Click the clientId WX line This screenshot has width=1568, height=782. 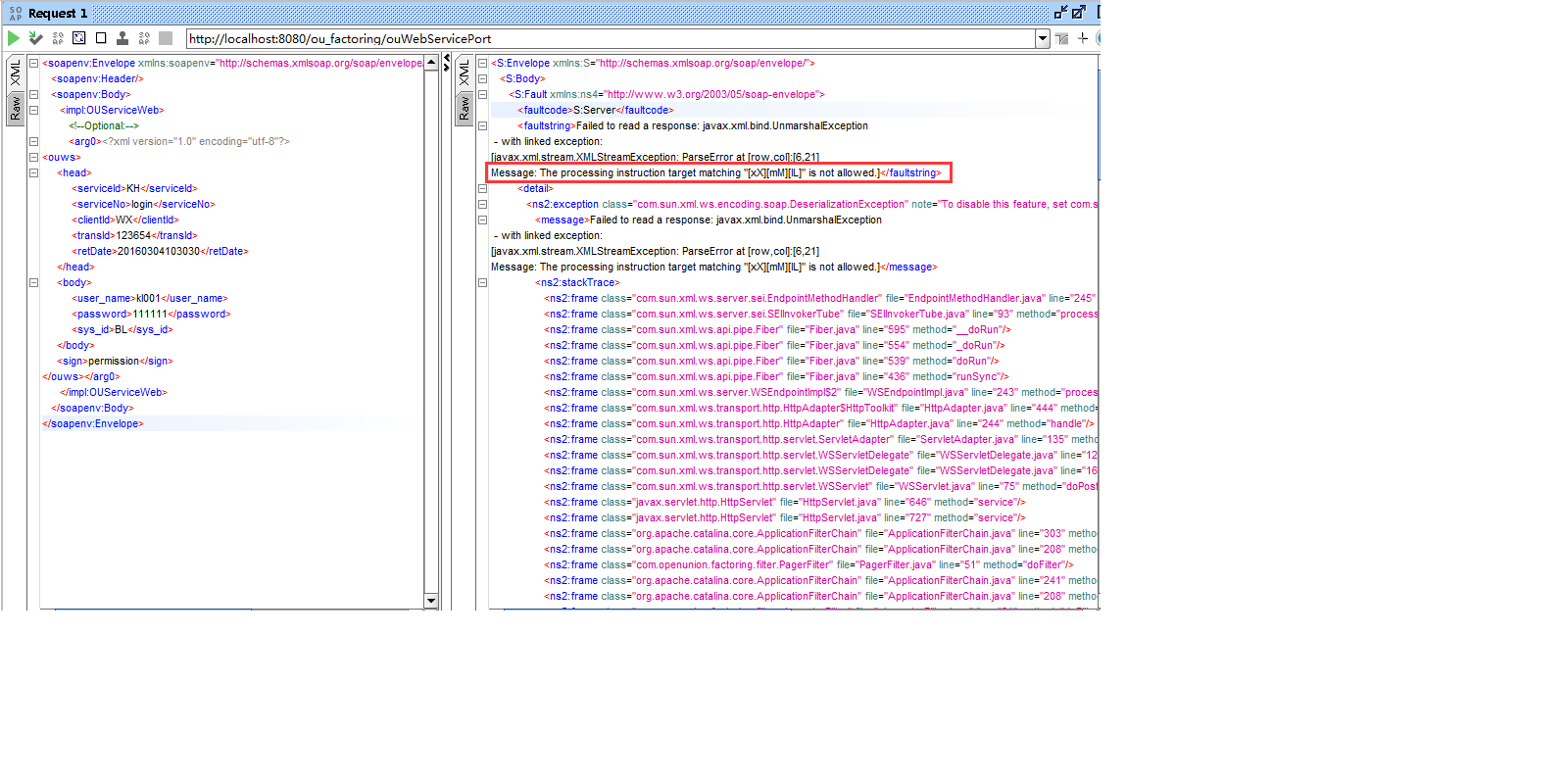[x=125, y=220]
